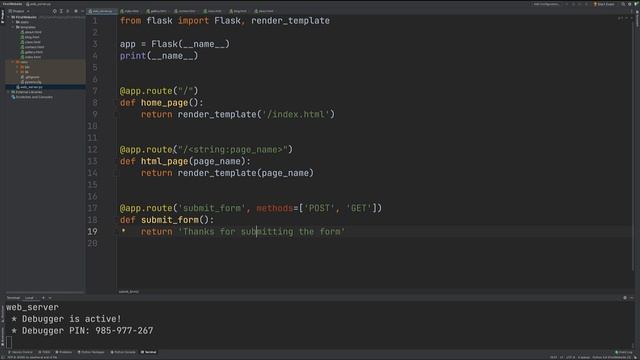Screen dimensions: 640x360
Task: Click the Terminal tool window button
Action: pos(149,352)
